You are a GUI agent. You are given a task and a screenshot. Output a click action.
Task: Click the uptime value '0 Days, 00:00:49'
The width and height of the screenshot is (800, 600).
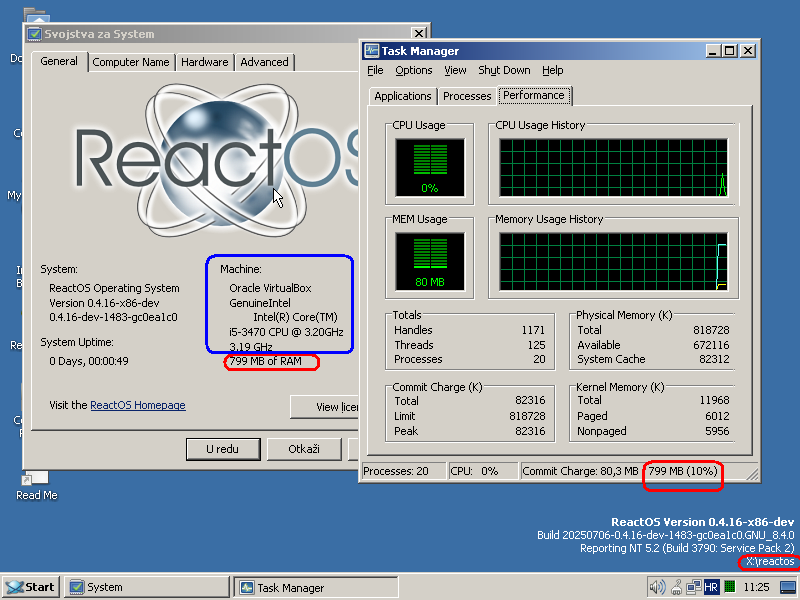pos(89,361)
